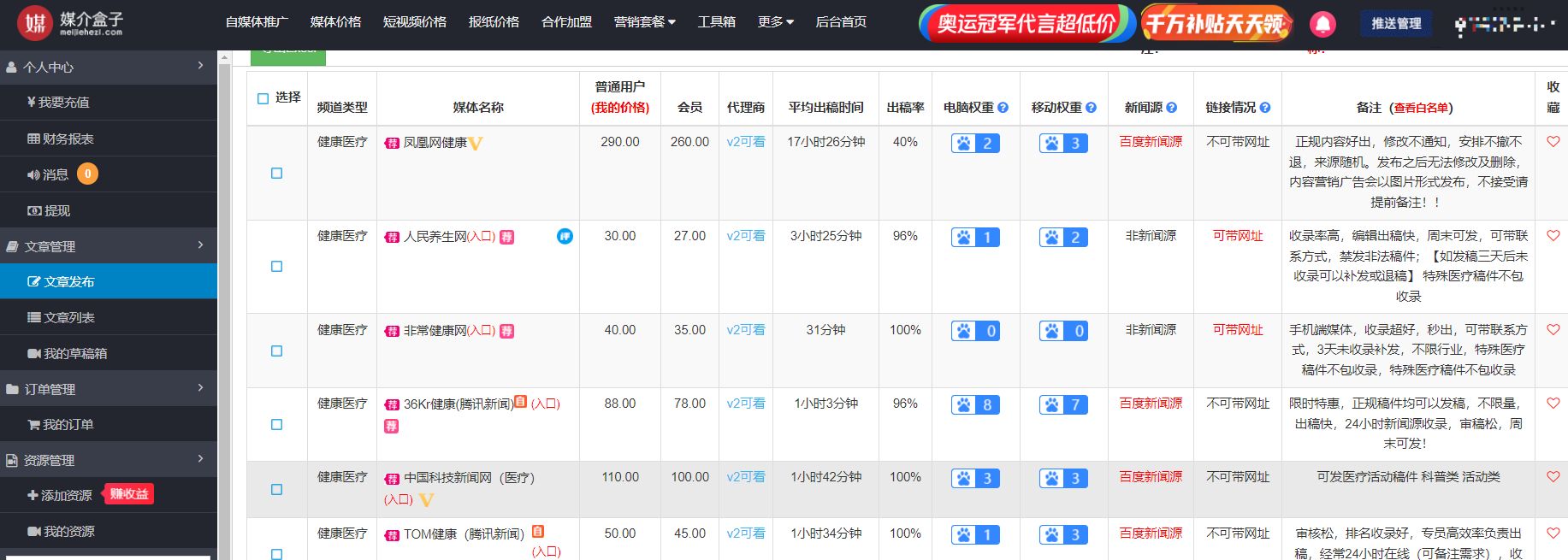Click the mobile weight badge 7 of 36Kr健康
The image size is (1568, 560).
click(1063, 404)
